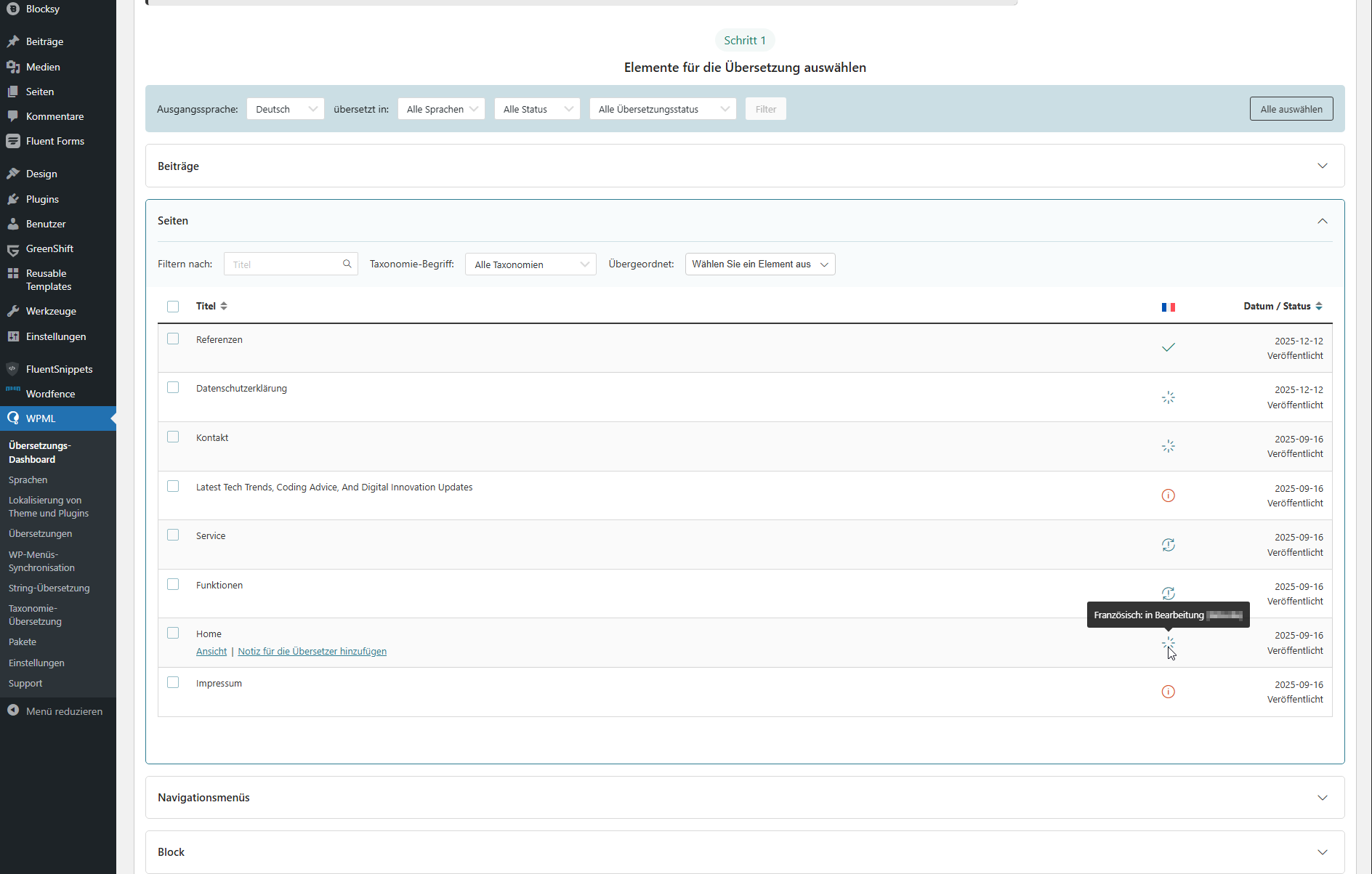1372x874 pixels.
Task: Open String-Übersetzung in WPML submenu
Action: (49, 588)
